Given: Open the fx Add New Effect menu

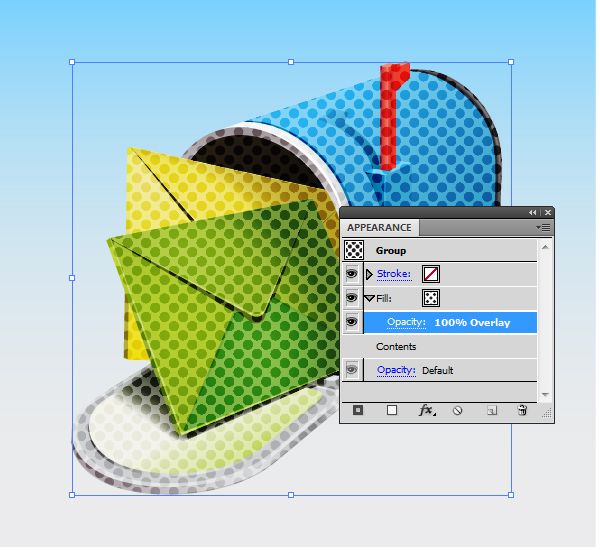Looking at the screenshot, I should pyautogui.click(x=425, y=410).
